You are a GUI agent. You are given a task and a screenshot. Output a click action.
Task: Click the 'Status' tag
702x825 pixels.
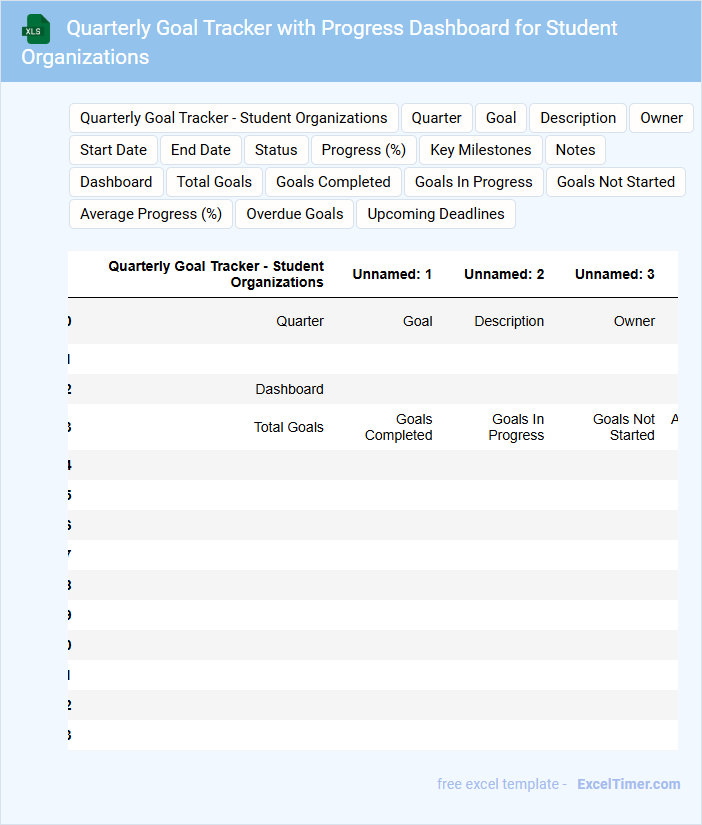[276, 150]
